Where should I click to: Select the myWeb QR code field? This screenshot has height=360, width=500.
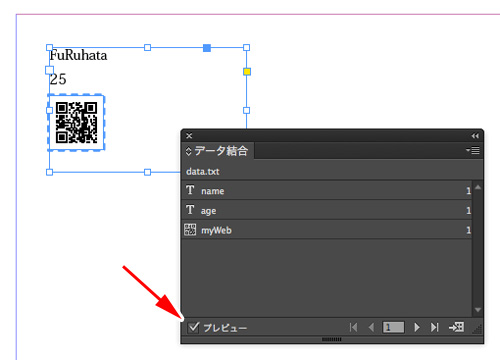point(327,230)
